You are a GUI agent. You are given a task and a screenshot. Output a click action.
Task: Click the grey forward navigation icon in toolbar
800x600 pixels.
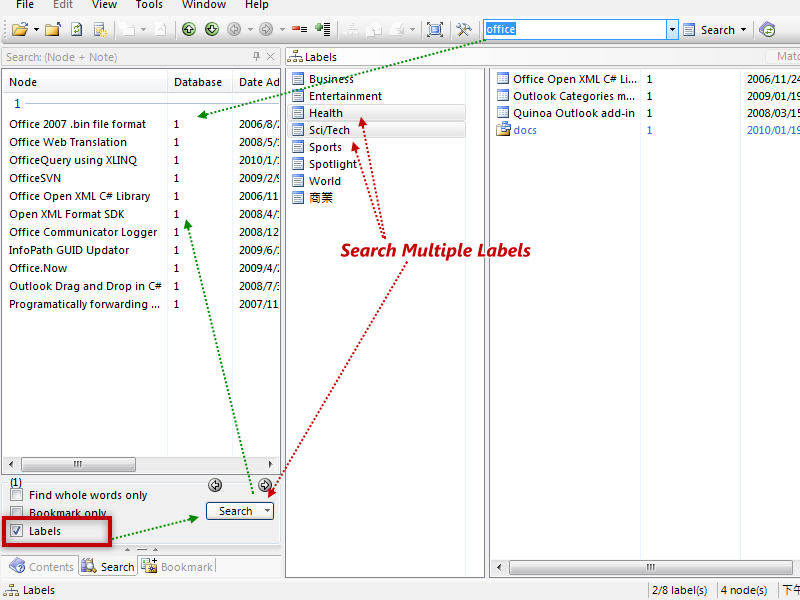(x=266, y=30)
